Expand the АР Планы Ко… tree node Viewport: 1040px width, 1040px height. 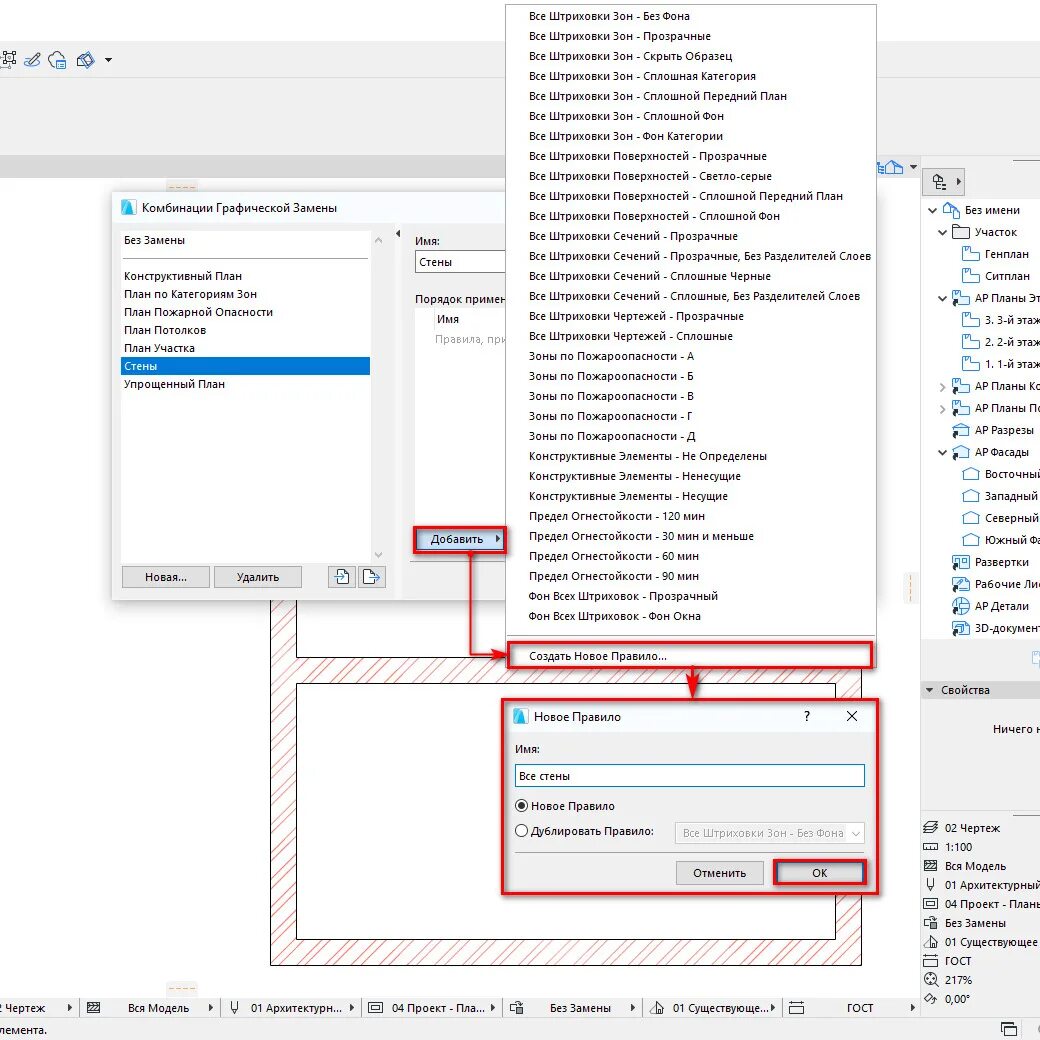click(x=942, y=386)
